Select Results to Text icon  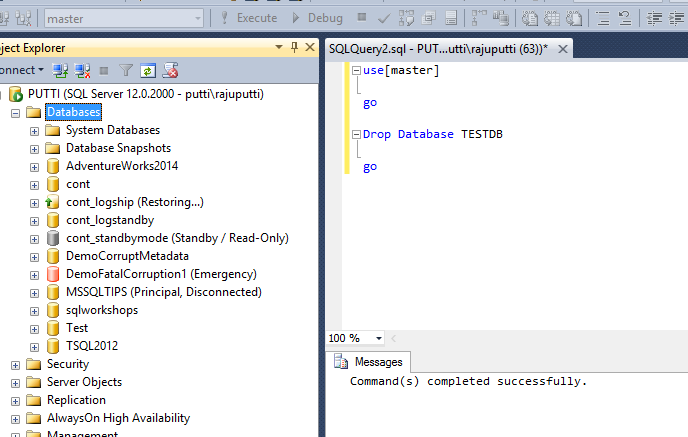pyautogui.click(x=529, y=18)
